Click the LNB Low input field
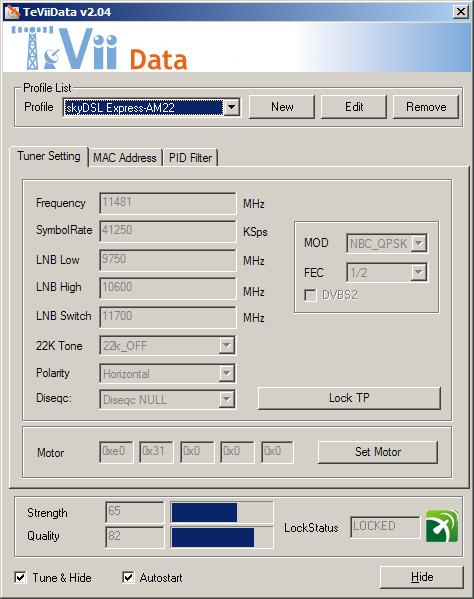Viewport: 474px width, 599px height. 168,260
